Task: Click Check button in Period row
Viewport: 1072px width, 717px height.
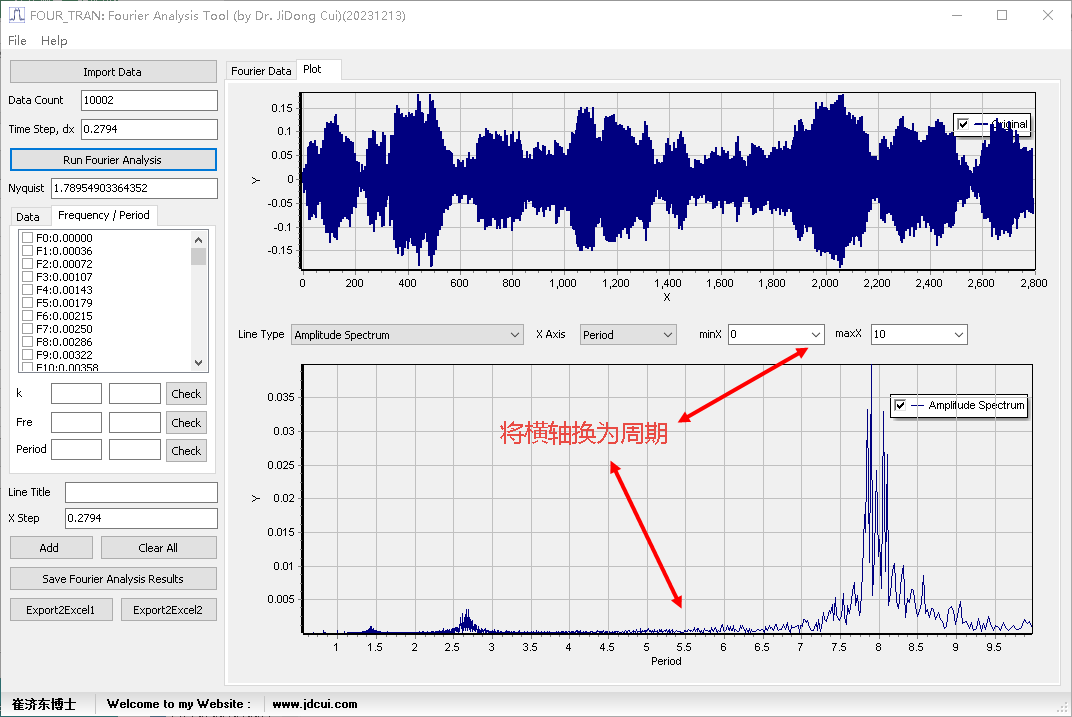Action: pyautogui.click(x=186, y=451)
